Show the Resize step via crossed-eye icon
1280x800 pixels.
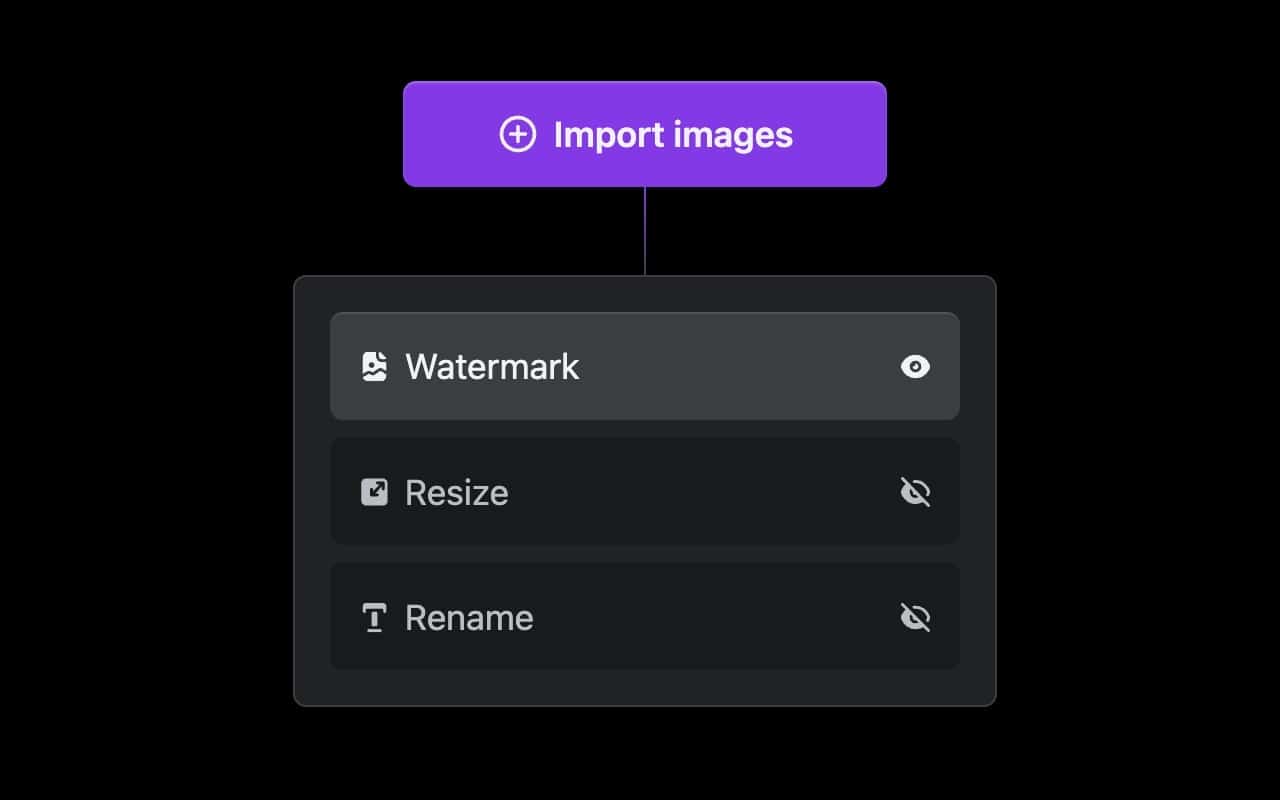point(915,492)
